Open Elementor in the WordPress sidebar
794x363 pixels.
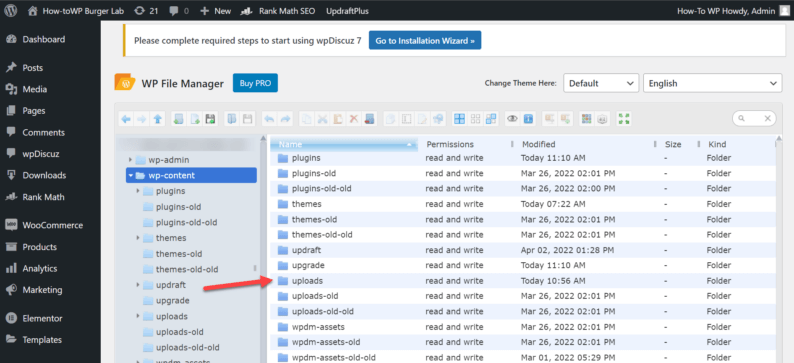43,318
